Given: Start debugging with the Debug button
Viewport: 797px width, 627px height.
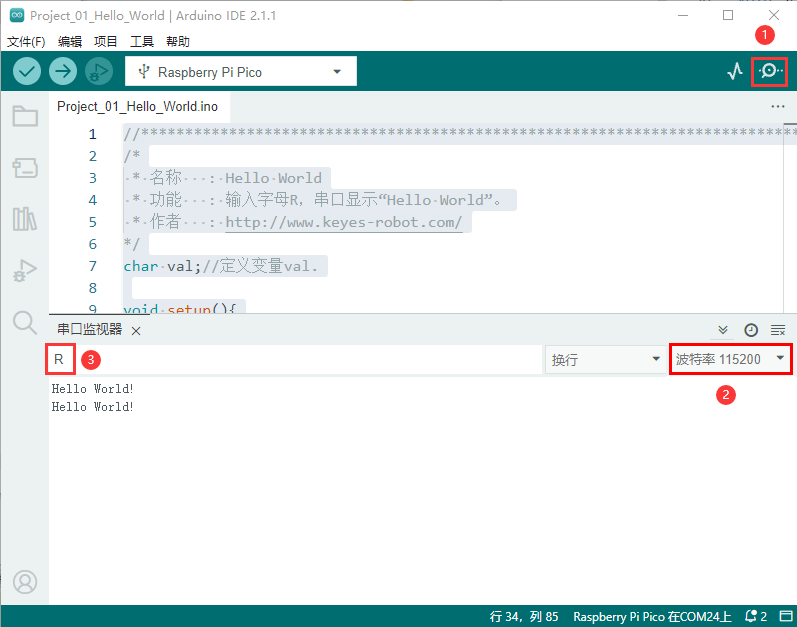Looking at the screenshot, I should point(99,72).
